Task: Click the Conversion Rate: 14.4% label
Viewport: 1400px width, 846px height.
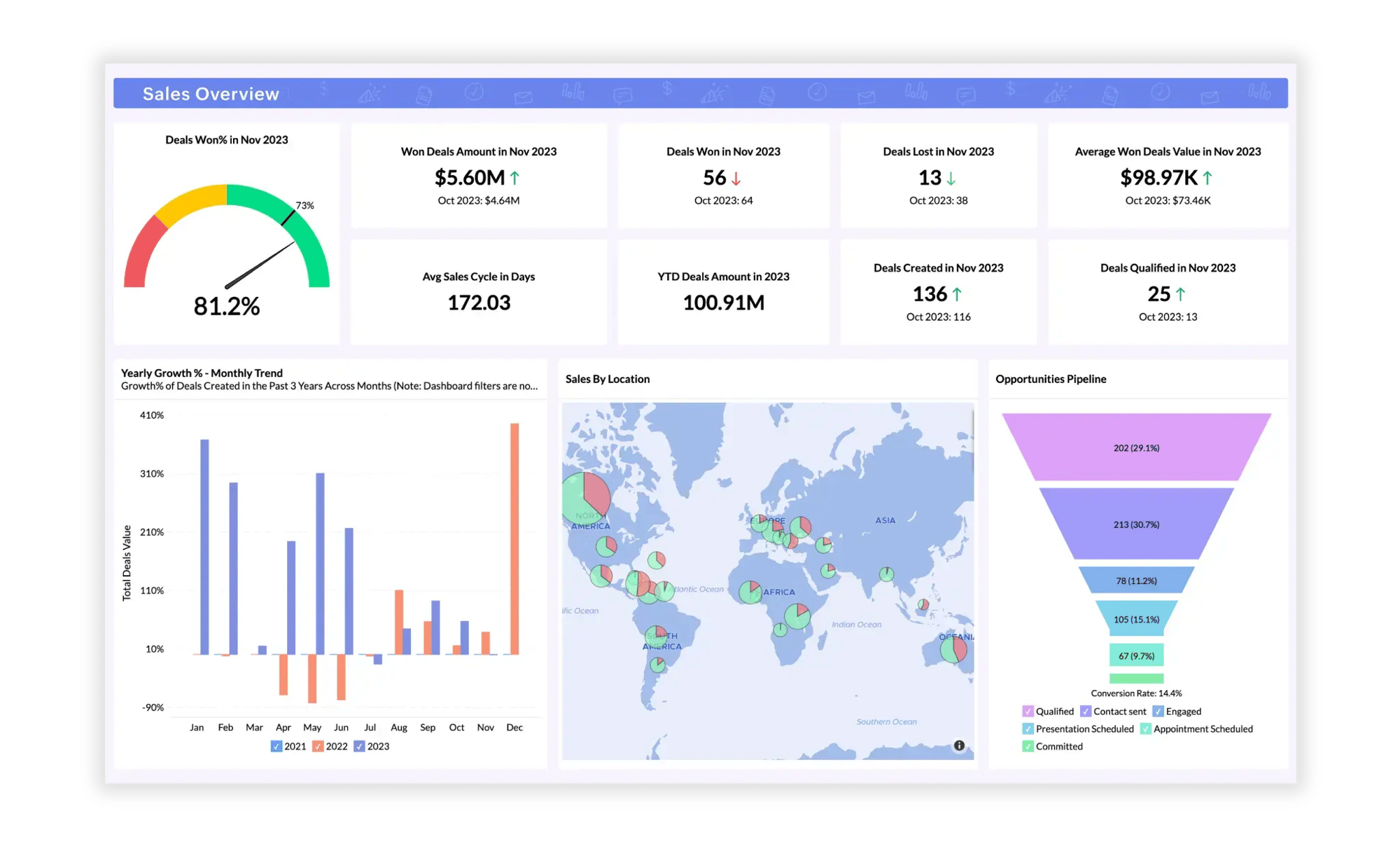Action: [x=1136, y=693]
